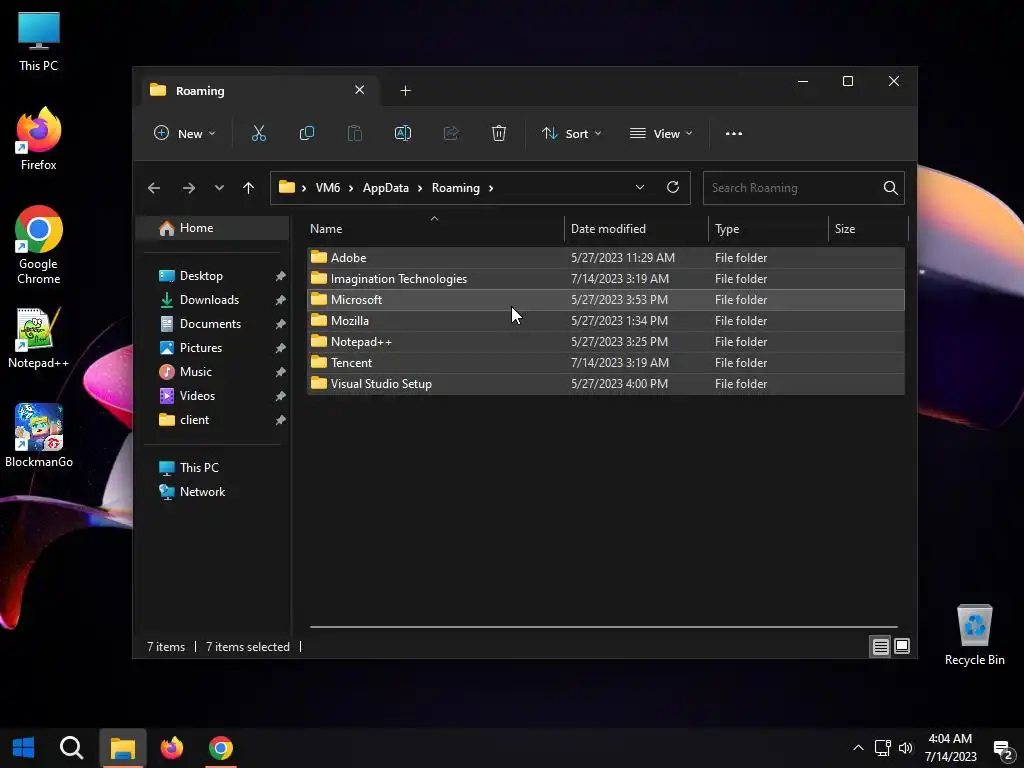The height and width of the screenshot is (768, 1024).
Task: Click the Paste clipboard icon
Action: 355,133
